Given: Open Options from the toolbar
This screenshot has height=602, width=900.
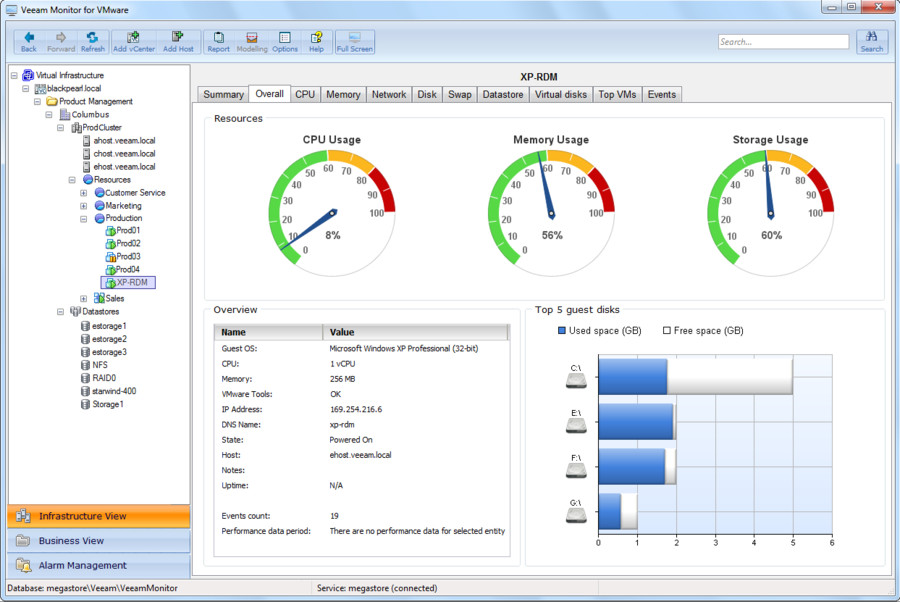Looking at the screenshot, I should coord(285,42).
